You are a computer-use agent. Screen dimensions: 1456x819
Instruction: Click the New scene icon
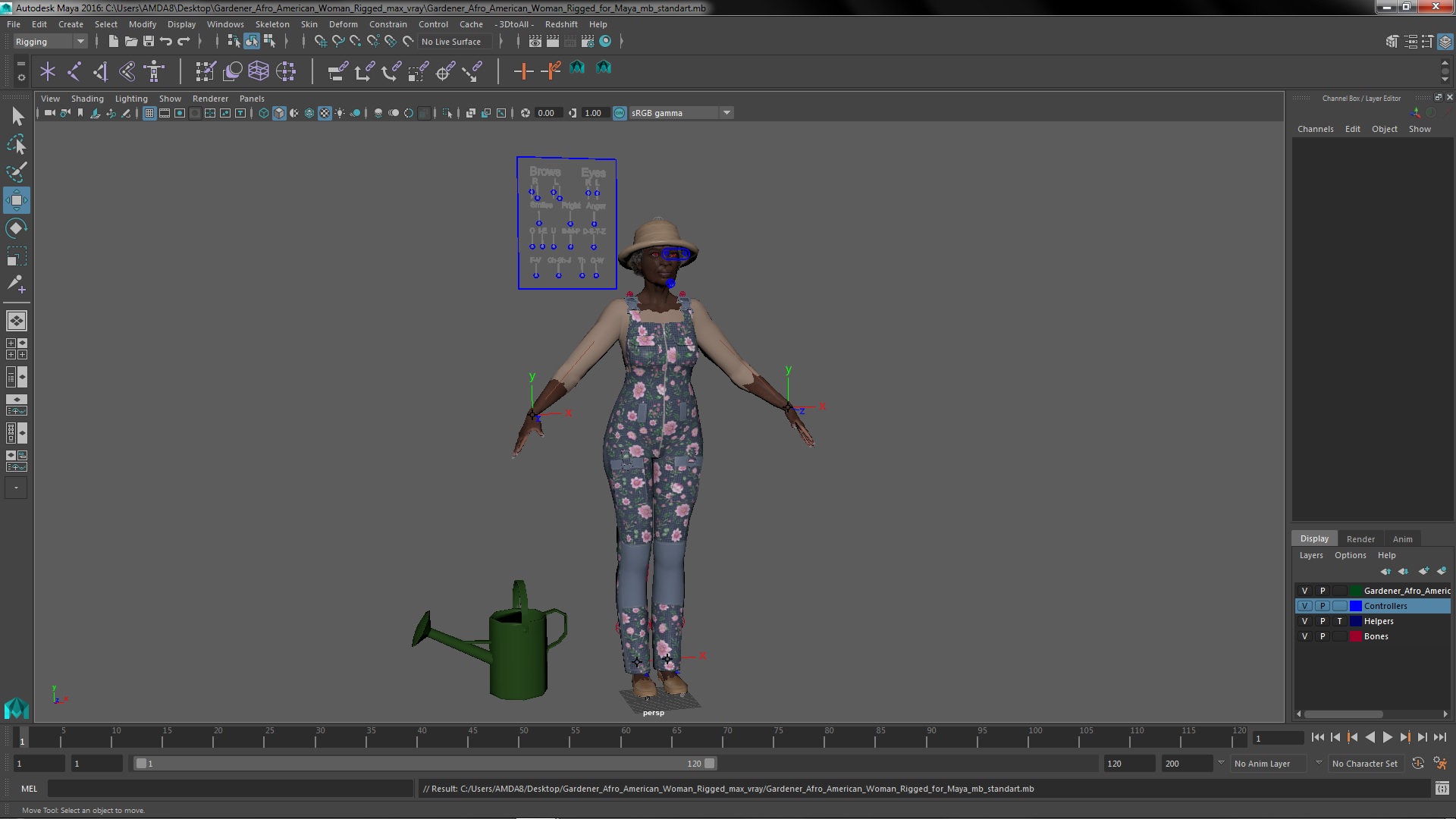[x=113, y=41]
